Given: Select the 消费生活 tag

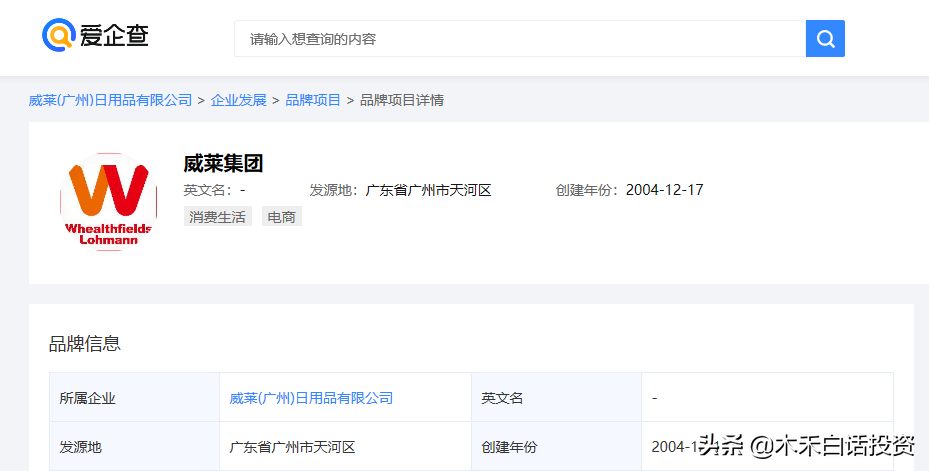Looking at the screenshot, I should tap(217, 217).
